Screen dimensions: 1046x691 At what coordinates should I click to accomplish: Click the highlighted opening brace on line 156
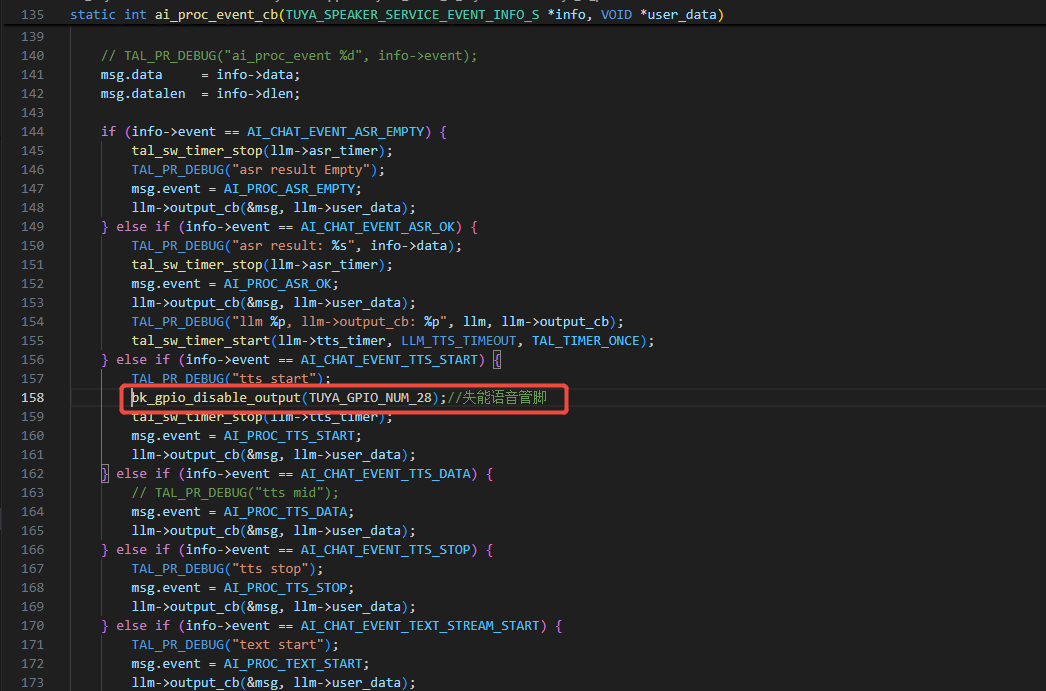click(x=497, y=360)
